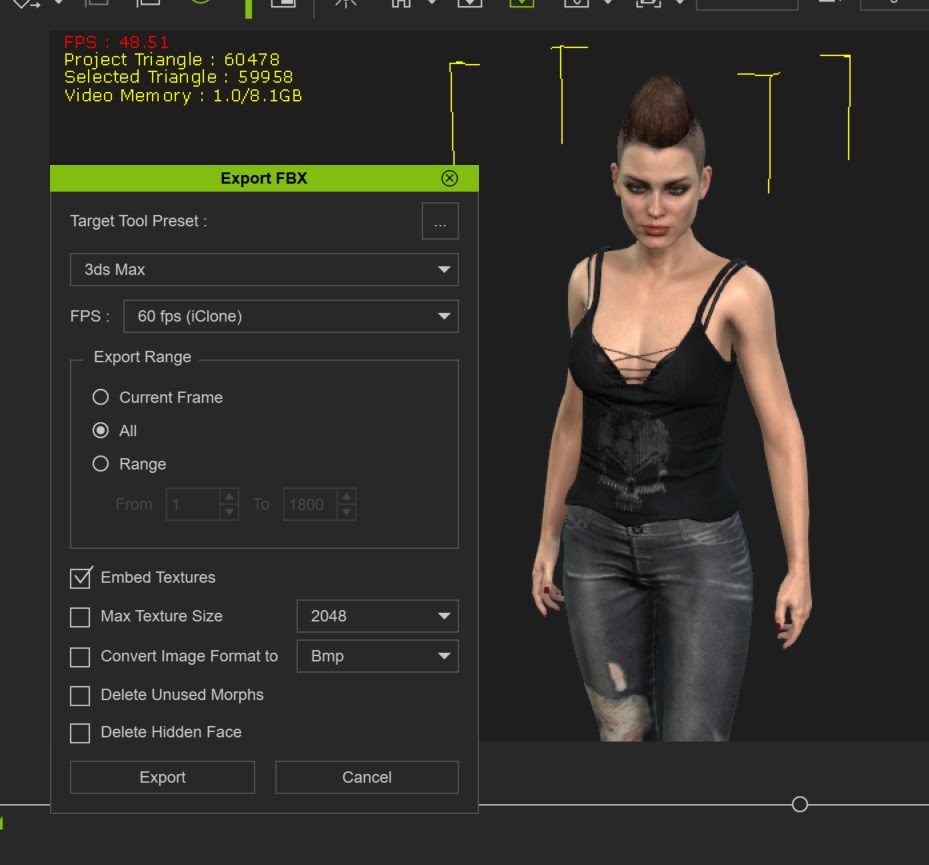Enable Convert Image Format to checkbox
929x865 pixels.
click(80, 656)
